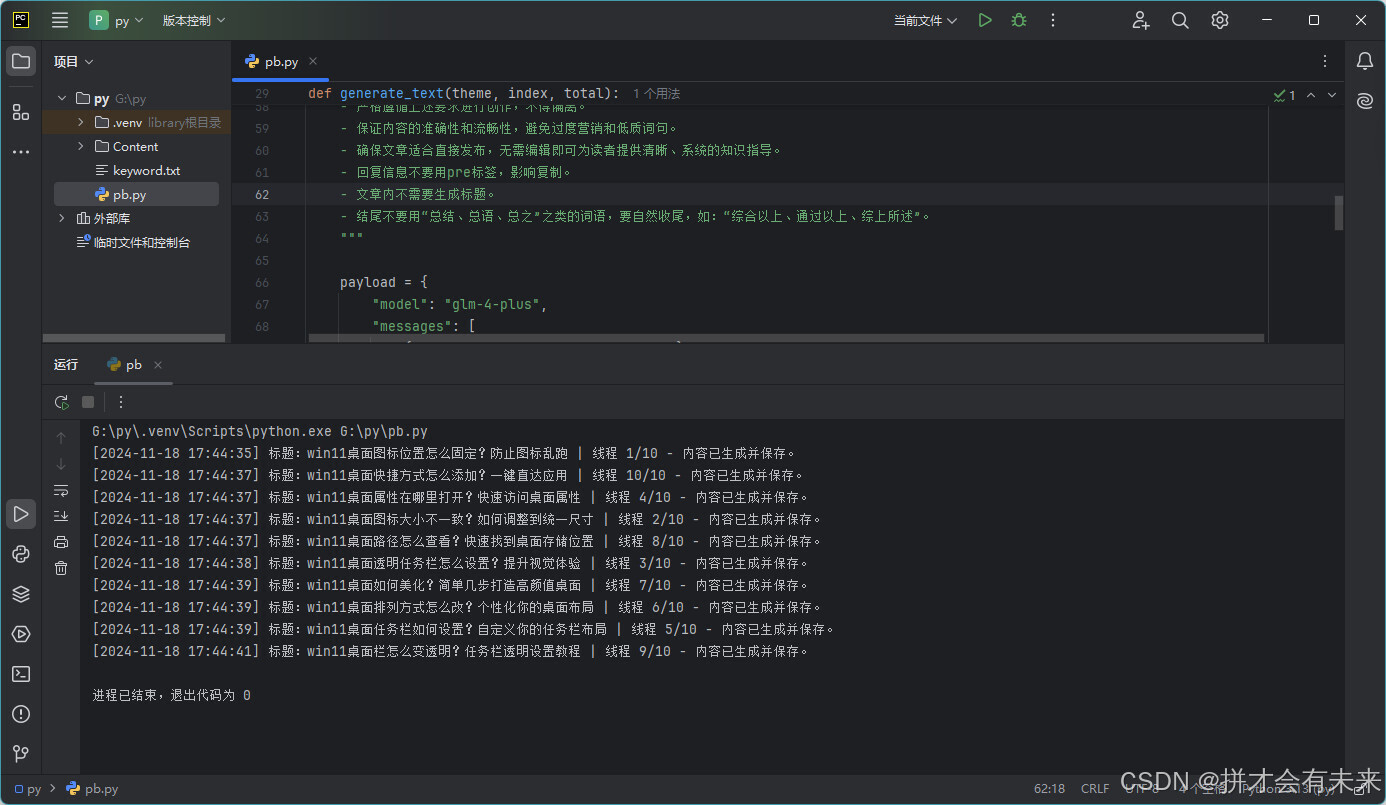
Task: Select keyword.txt in project tree
Action: pos(136,171)
